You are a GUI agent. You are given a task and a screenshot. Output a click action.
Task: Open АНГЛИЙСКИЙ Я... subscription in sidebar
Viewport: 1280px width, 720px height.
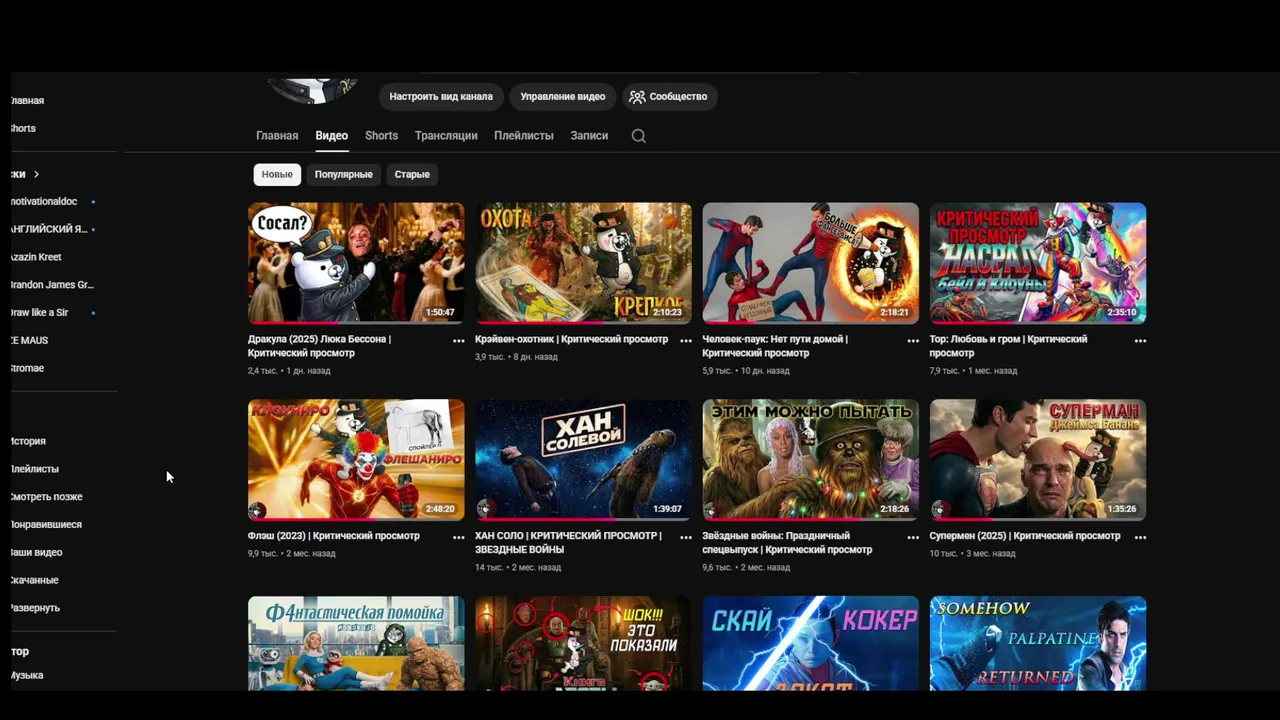(49, 230)
